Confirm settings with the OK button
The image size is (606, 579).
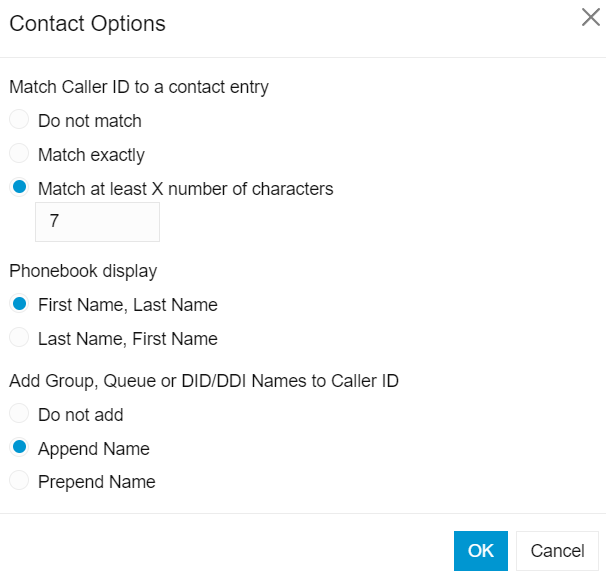[x=481, y=551]
